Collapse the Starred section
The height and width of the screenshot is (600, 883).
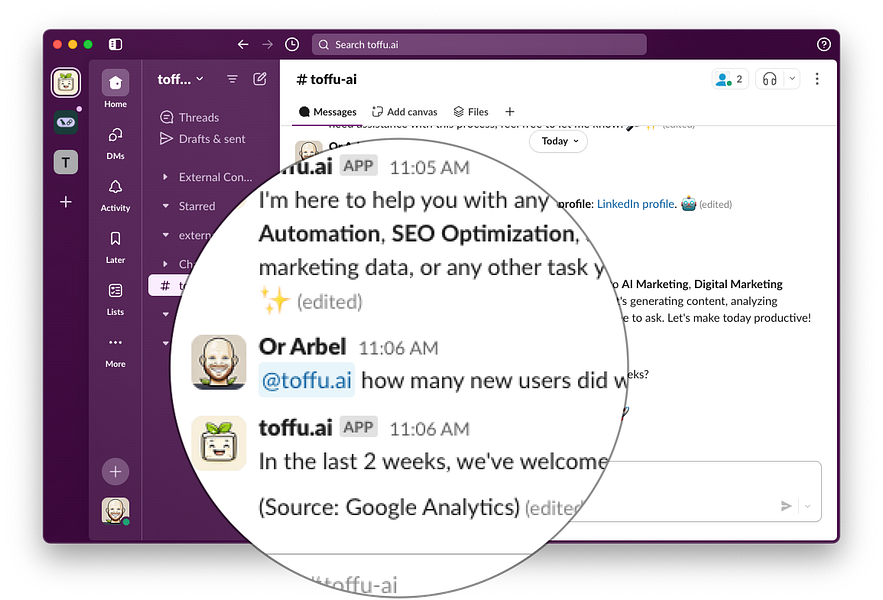166,206
